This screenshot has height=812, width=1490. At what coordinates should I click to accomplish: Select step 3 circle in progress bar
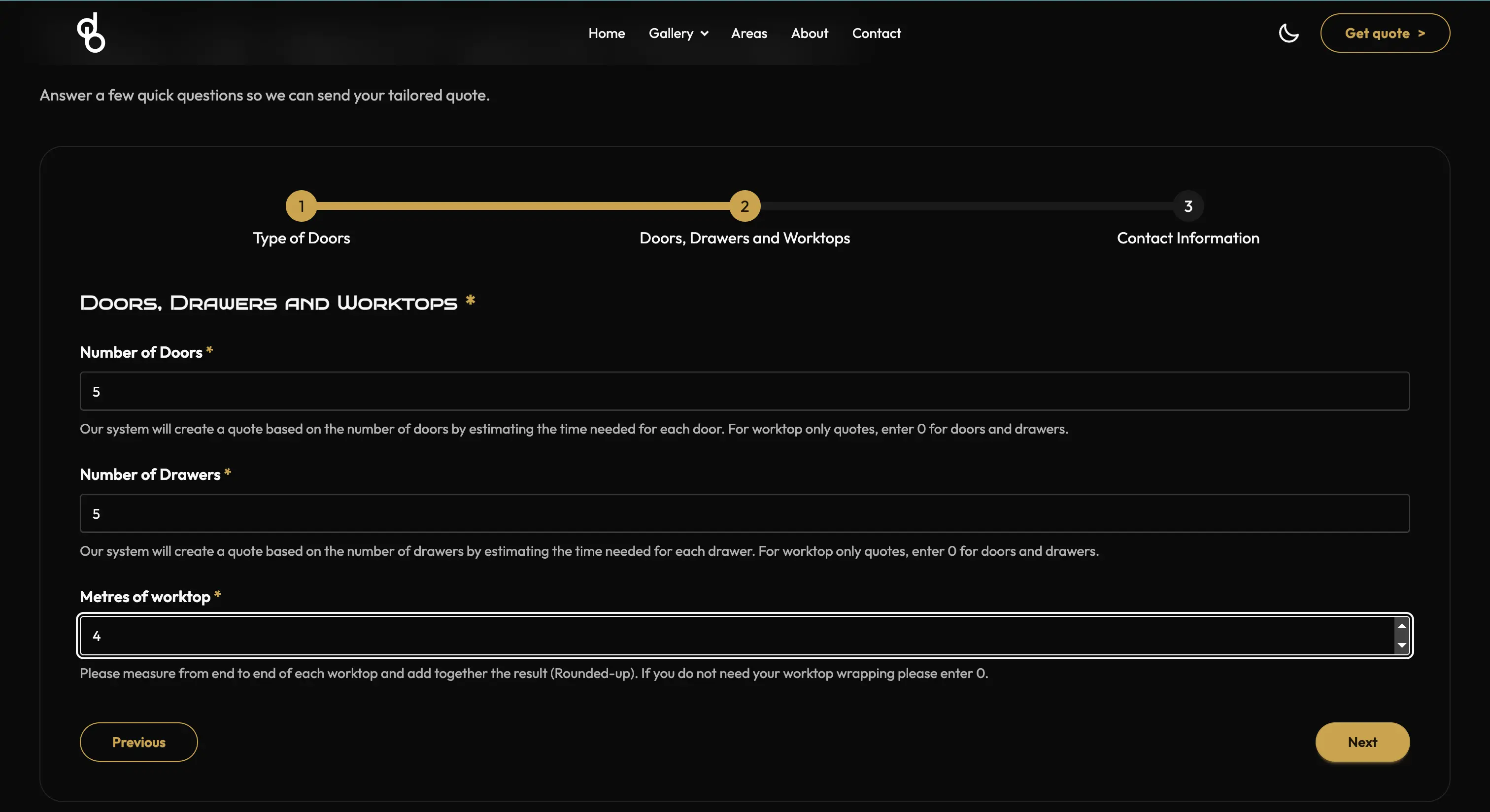point(1187,206)
